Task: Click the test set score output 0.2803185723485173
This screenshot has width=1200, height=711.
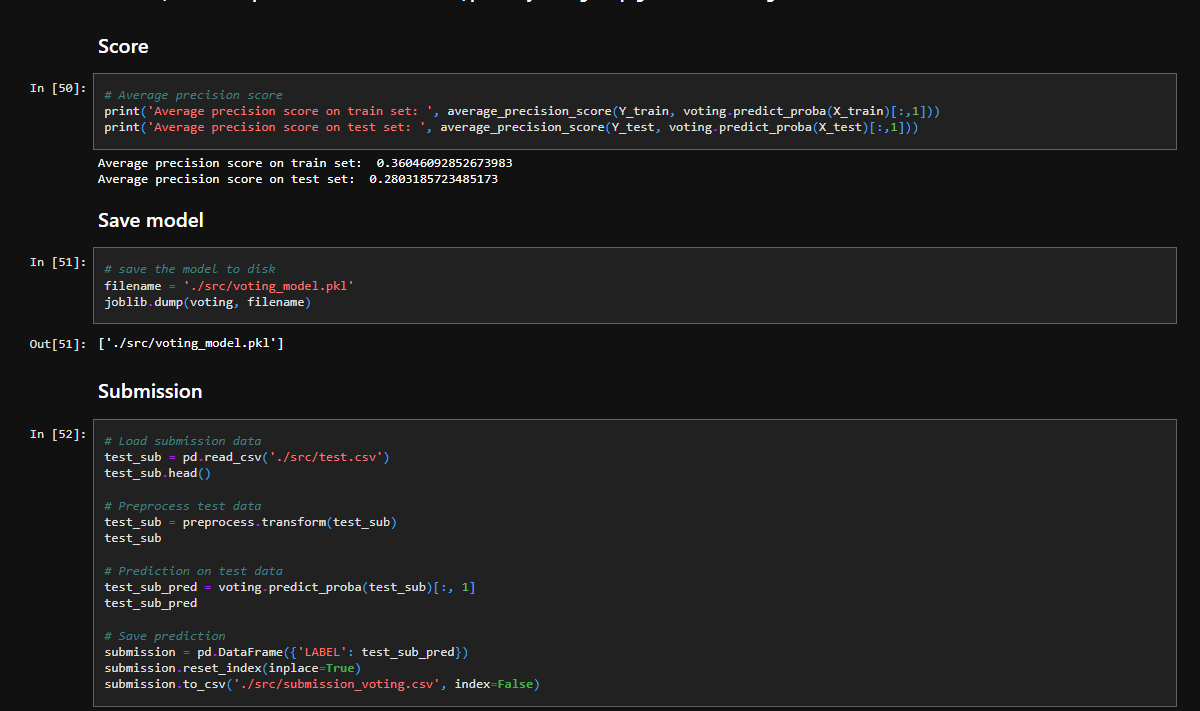Action: pyautogui.click(x=433, y=179)
